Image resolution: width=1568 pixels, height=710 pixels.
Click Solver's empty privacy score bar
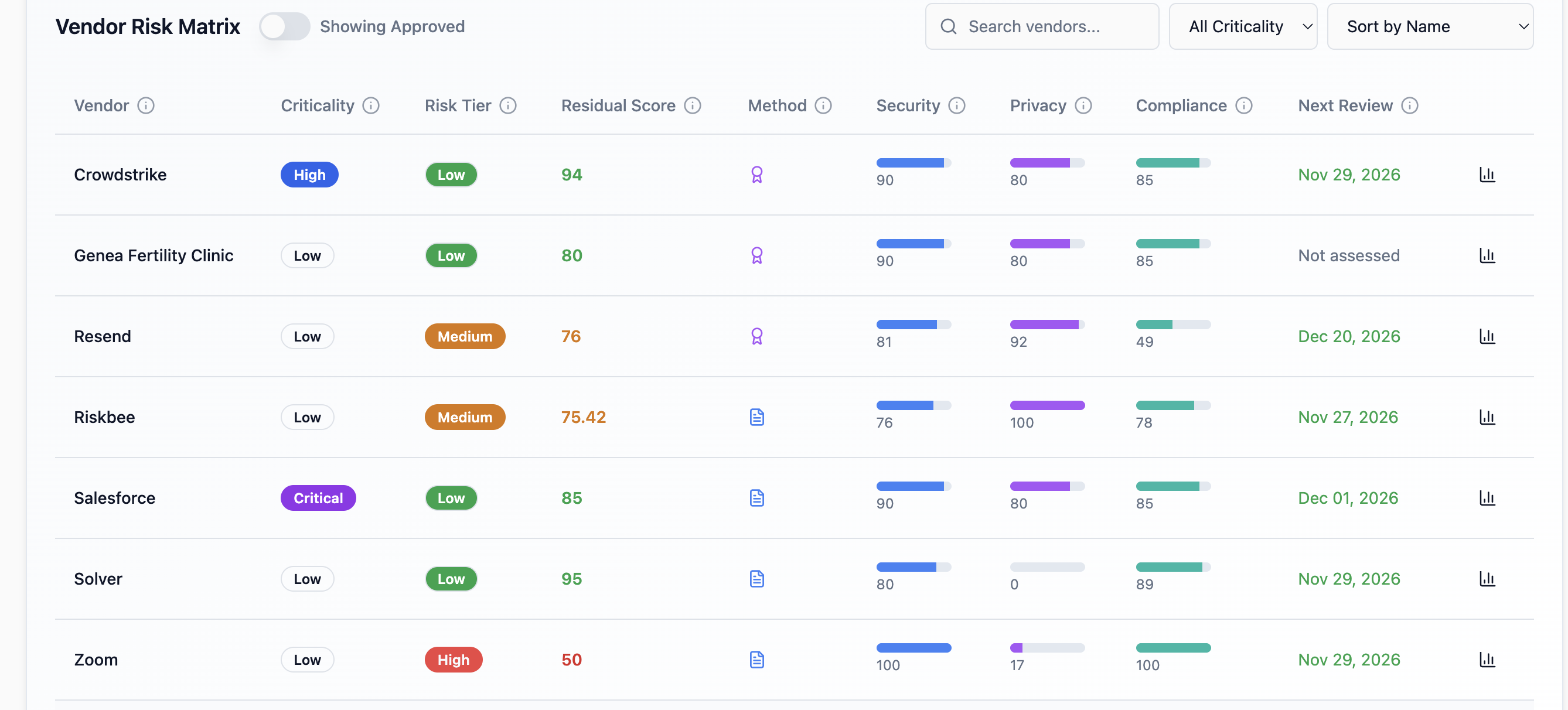1047,567
